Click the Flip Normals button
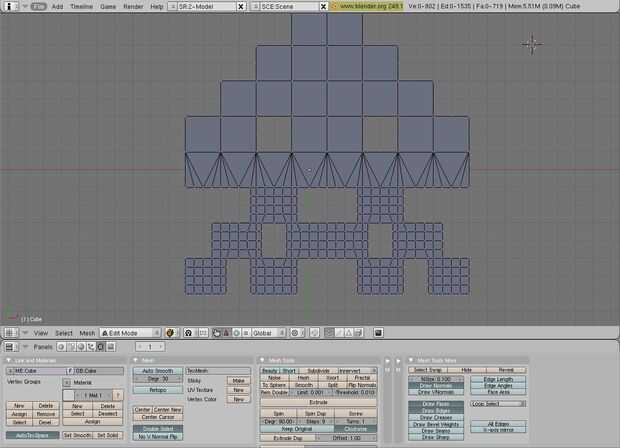 click(361, 385)
